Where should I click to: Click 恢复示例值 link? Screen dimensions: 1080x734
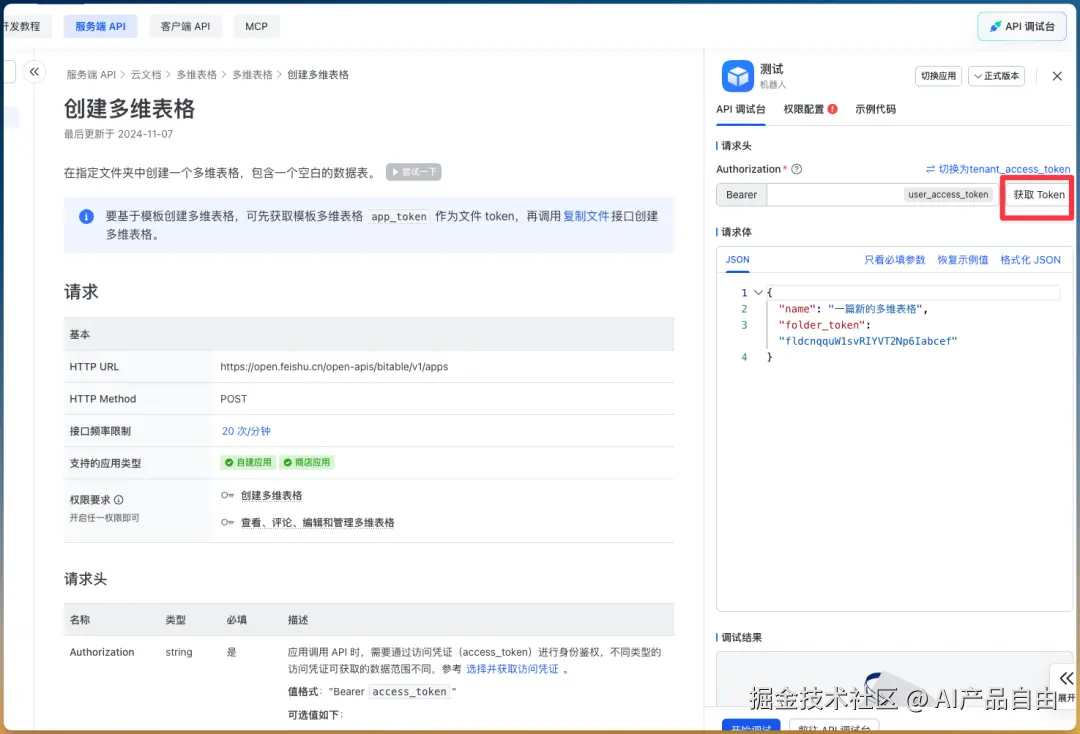point(962,260)
